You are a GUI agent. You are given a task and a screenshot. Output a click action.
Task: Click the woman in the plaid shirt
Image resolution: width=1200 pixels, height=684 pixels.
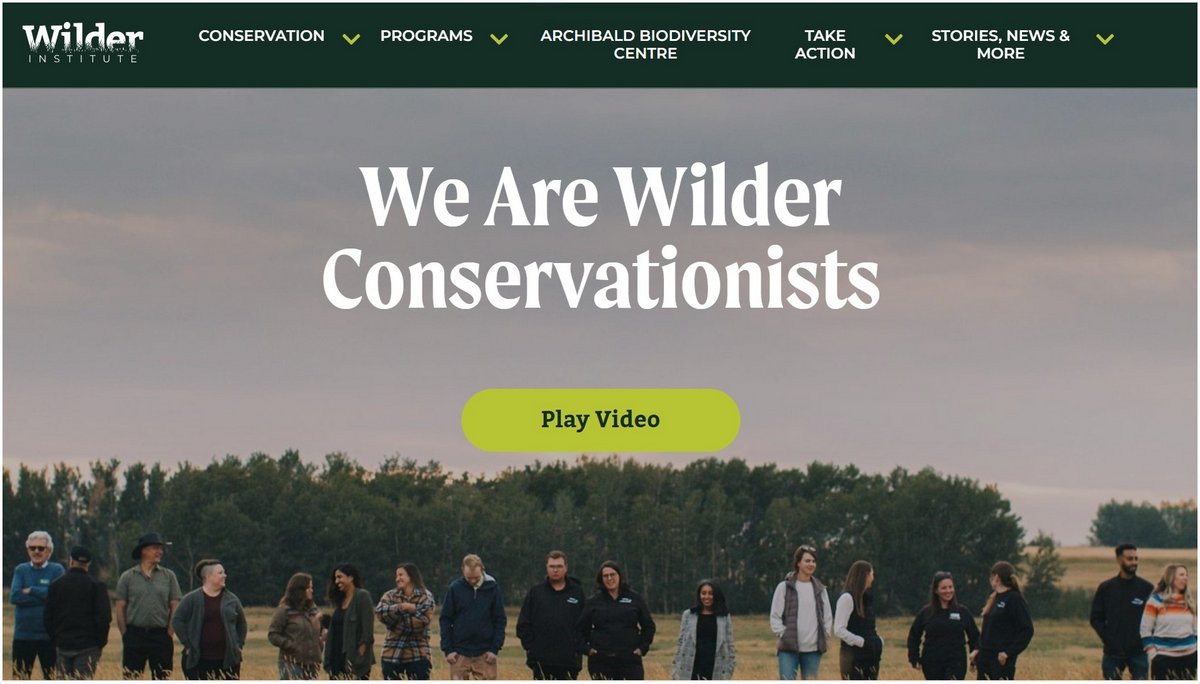click(405, 620)
